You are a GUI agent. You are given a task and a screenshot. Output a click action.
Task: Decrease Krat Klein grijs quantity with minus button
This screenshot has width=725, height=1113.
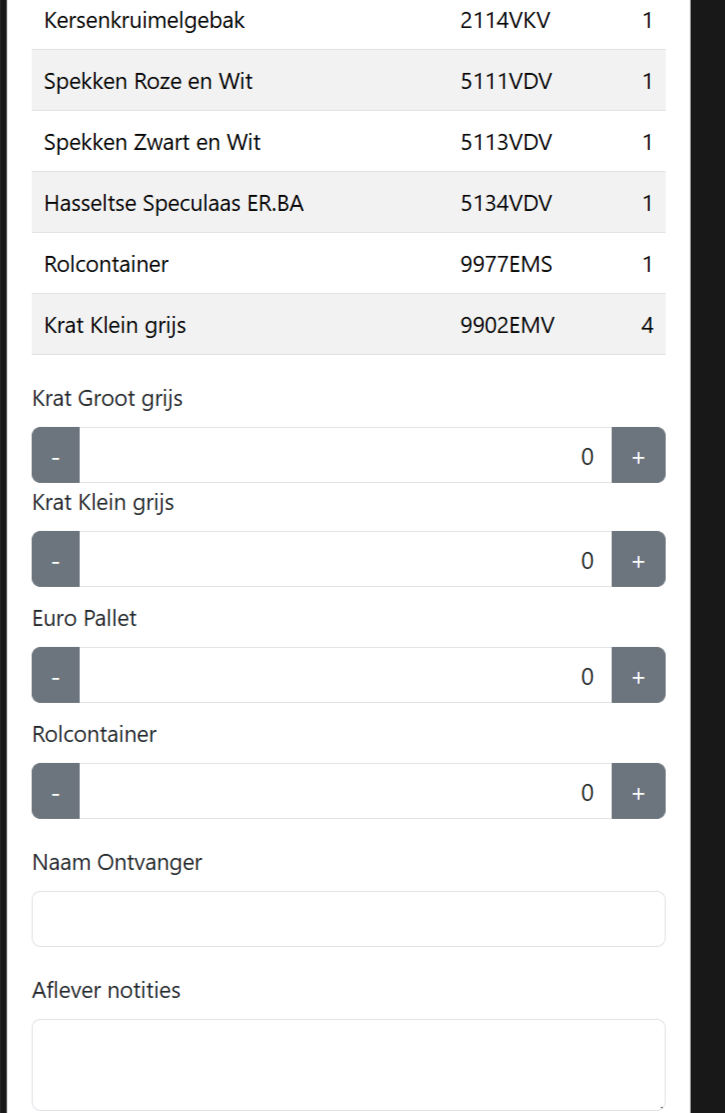click(55, 559)
